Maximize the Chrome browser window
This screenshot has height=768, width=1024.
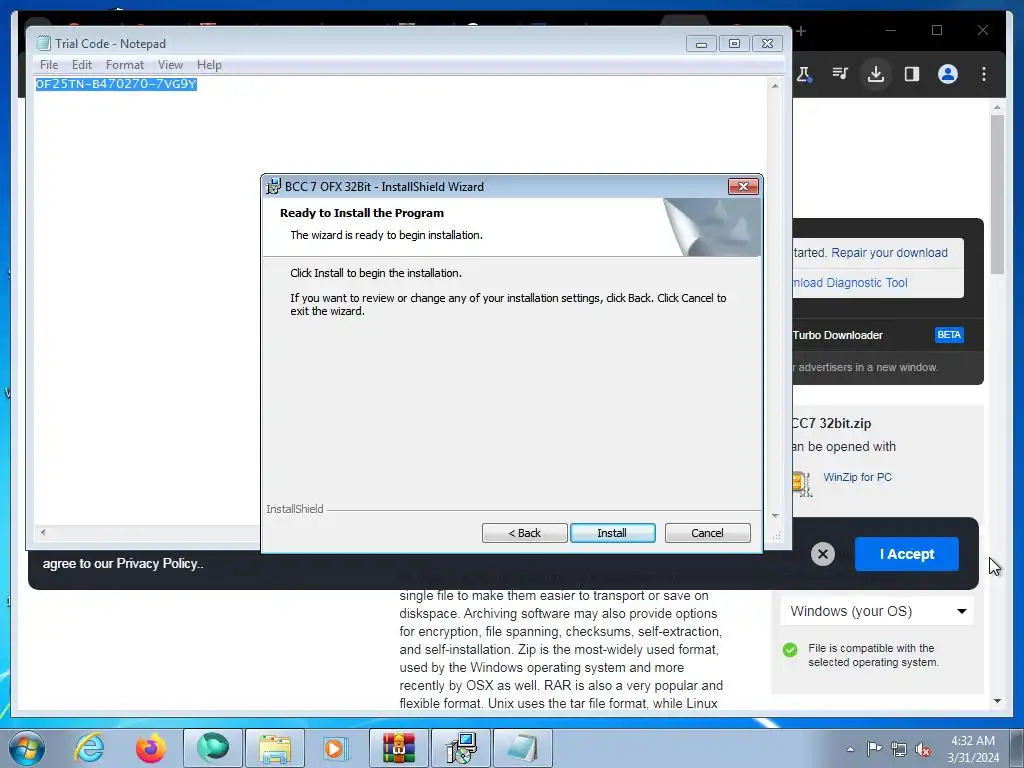937,31
